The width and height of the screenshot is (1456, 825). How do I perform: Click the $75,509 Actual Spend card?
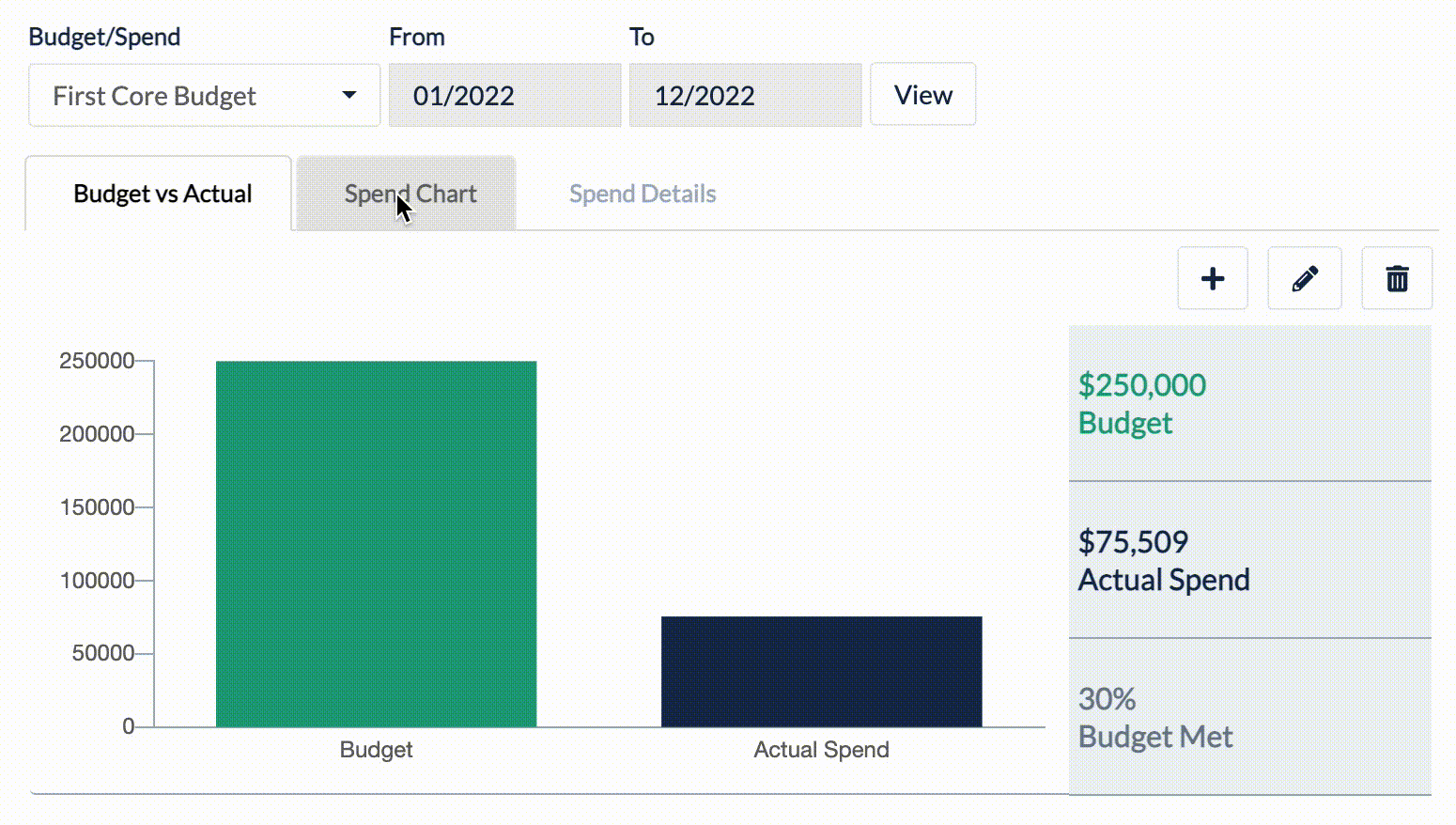tap(1249, 560)
